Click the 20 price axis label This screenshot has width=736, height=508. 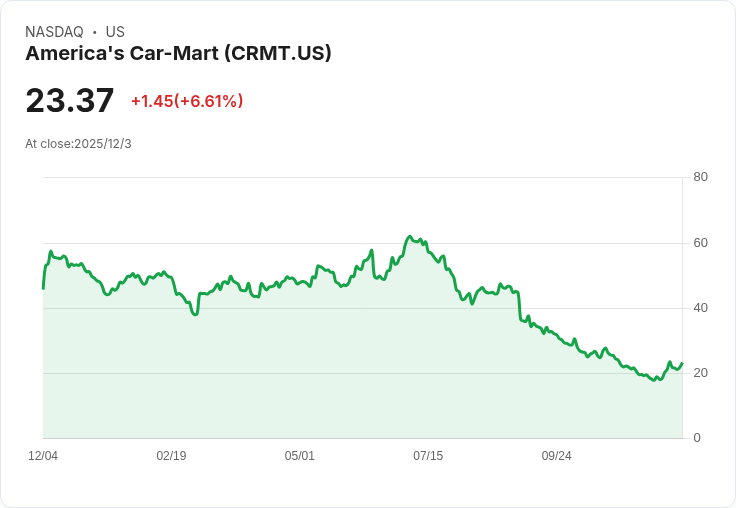700,373
